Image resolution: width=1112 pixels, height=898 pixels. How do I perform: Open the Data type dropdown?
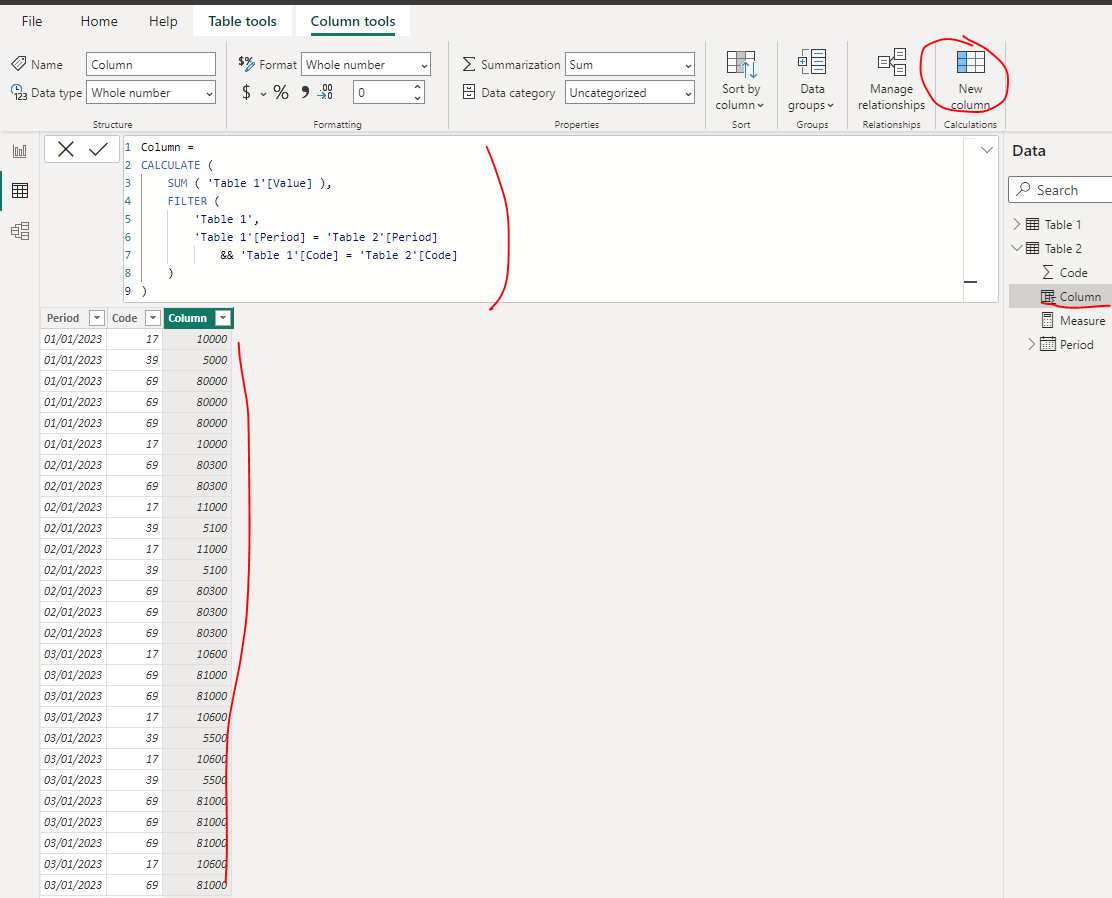(150, 93)
